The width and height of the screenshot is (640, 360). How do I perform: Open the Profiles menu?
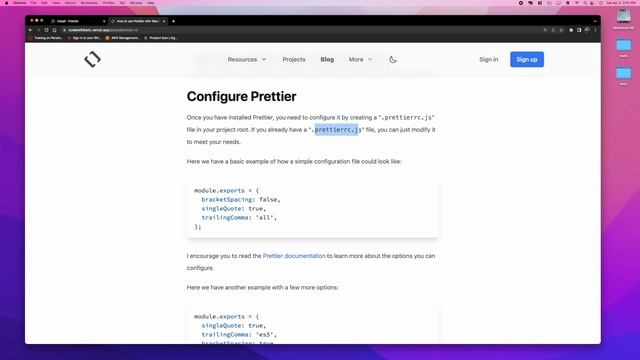tap(109, 3)
